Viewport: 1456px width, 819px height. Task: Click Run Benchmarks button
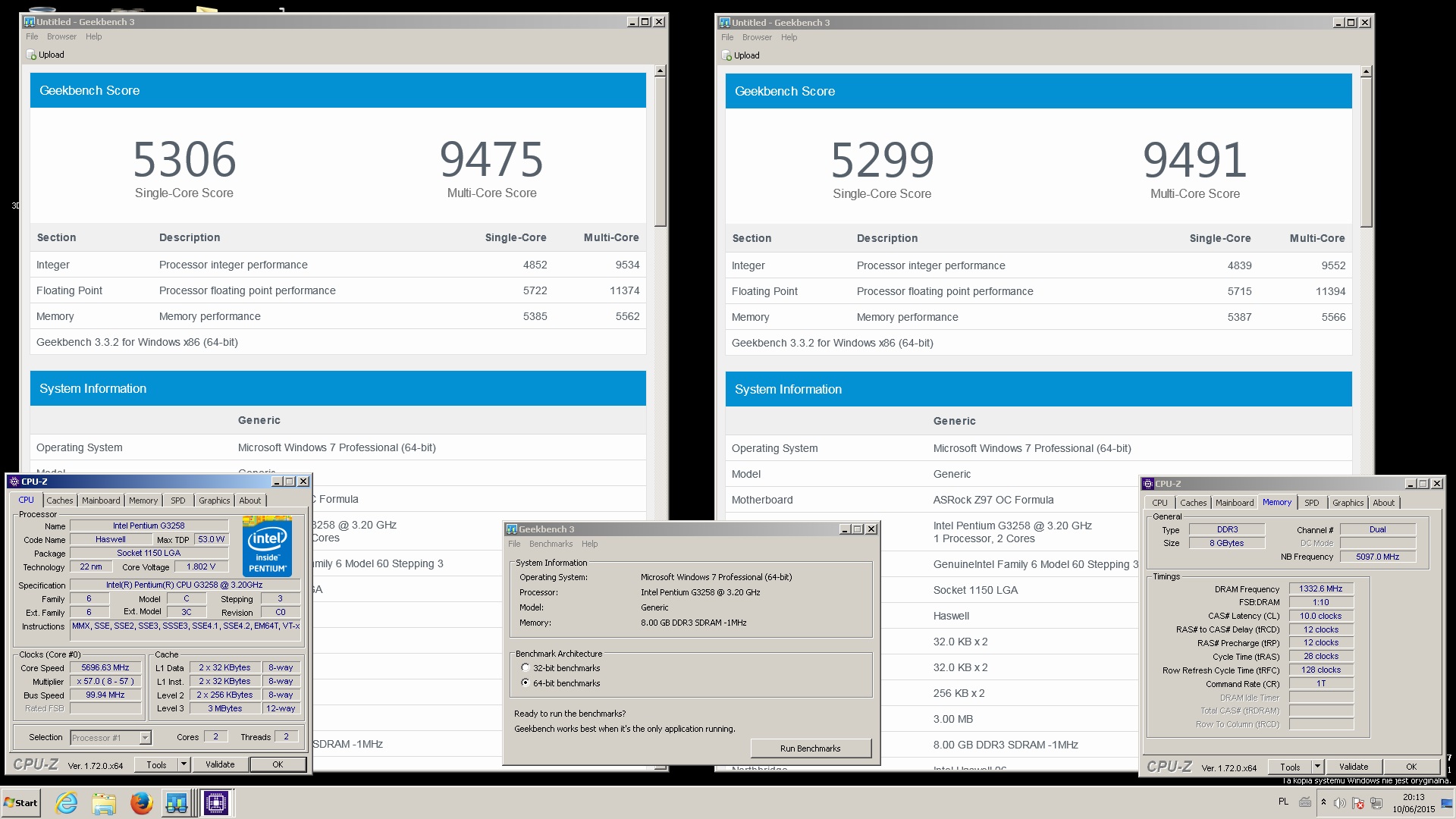(810, 748)
